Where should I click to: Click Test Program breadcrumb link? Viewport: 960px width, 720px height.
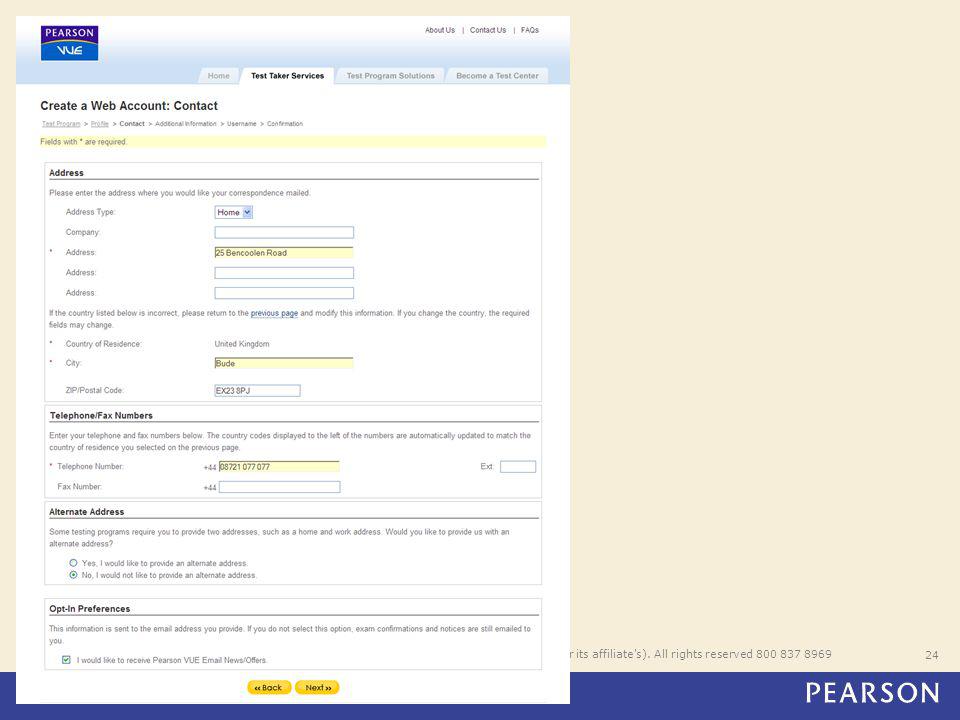click(61, 124)
